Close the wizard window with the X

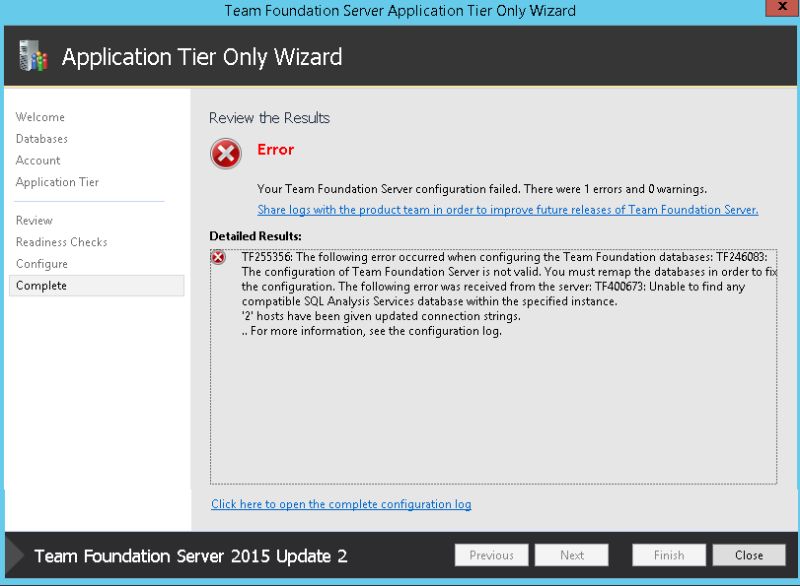click(x=782, y=7)
